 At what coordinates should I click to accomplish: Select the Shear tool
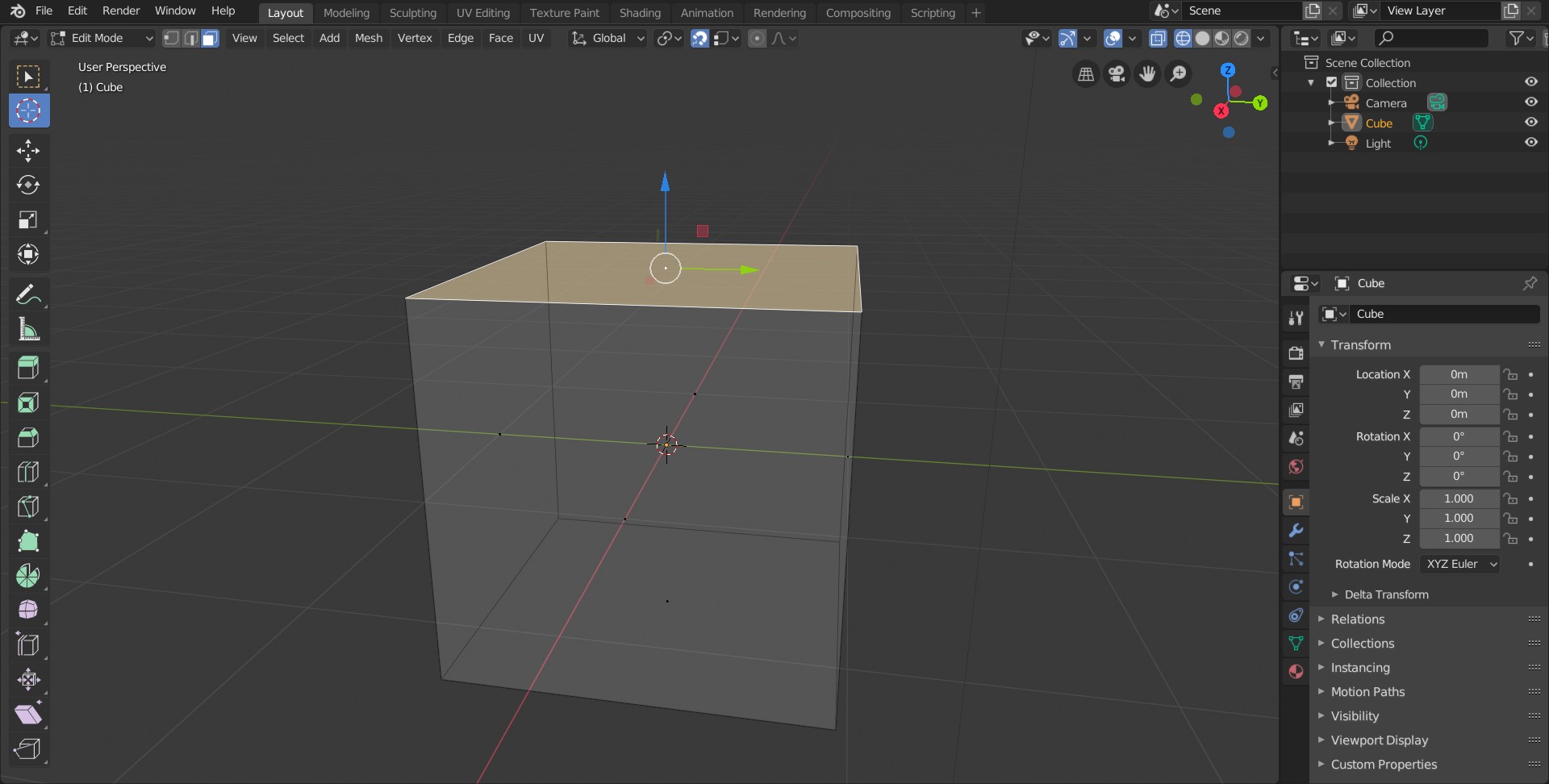[28, 714]
